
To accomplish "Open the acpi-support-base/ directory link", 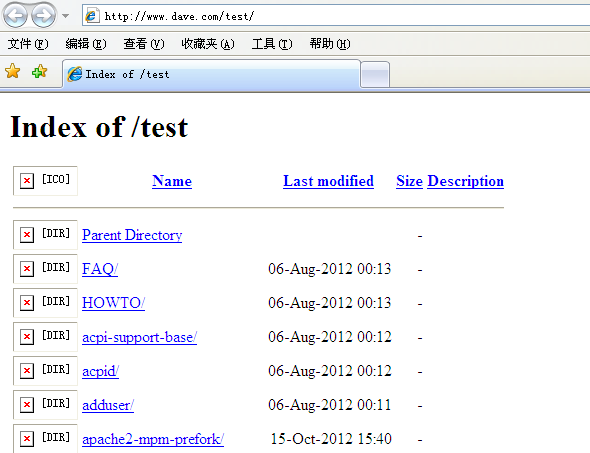I will 140,337.
